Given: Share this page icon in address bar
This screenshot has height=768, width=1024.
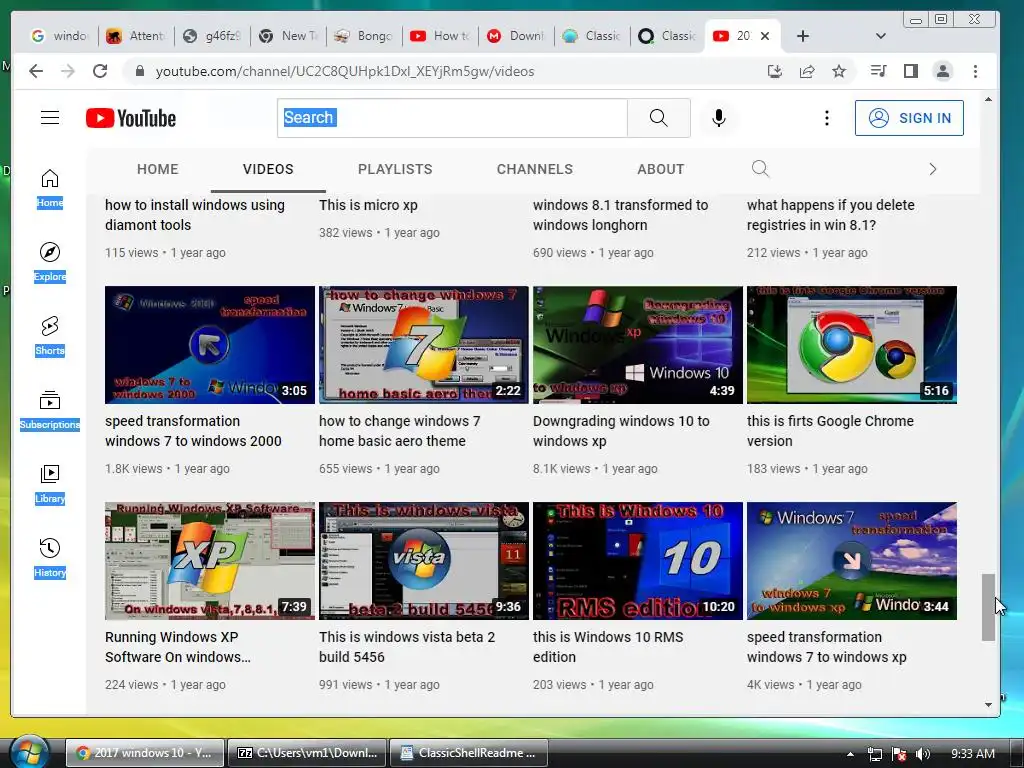Looking at the screenshot, I should coord(807,71).
